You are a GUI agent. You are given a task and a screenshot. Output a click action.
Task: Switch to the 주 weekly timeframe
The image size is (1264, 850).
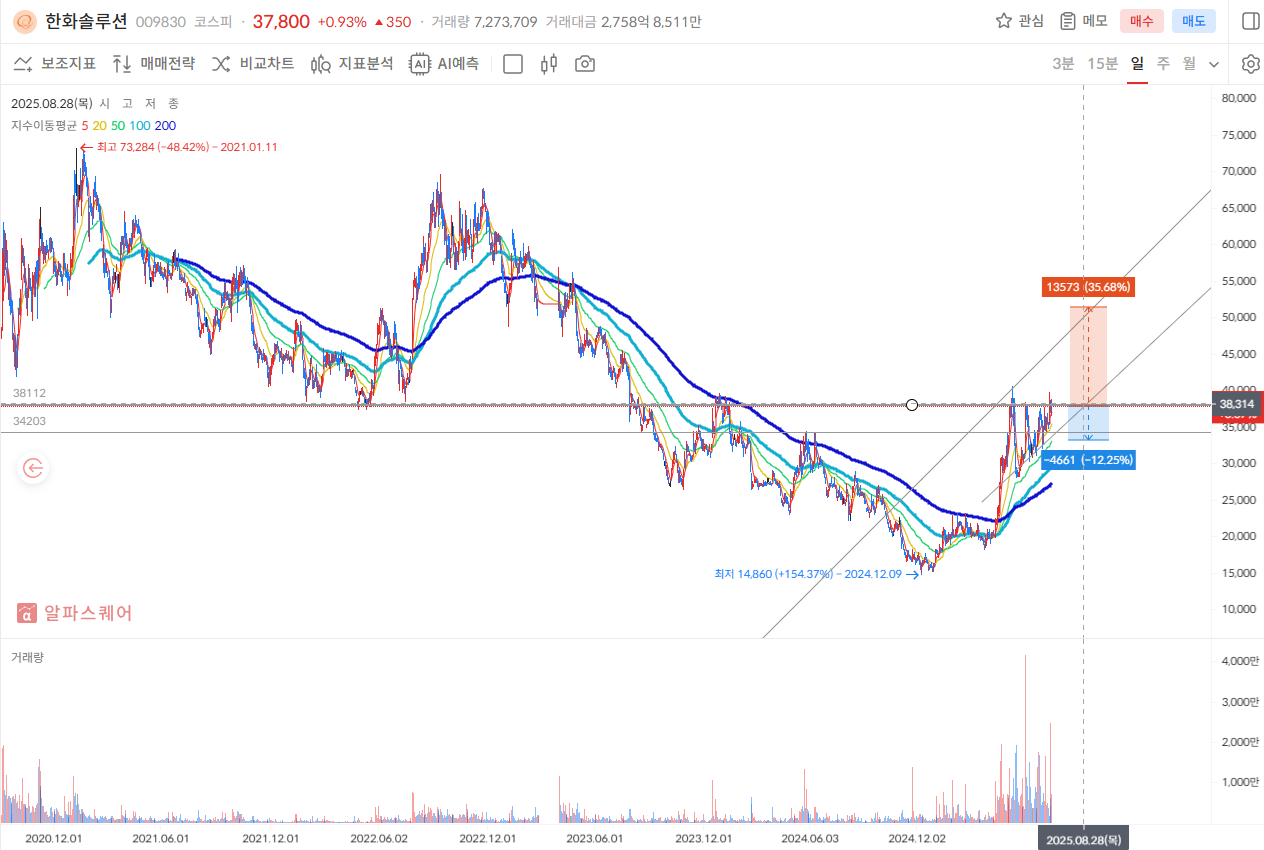pyautogui.click(x=1163, y=64)
